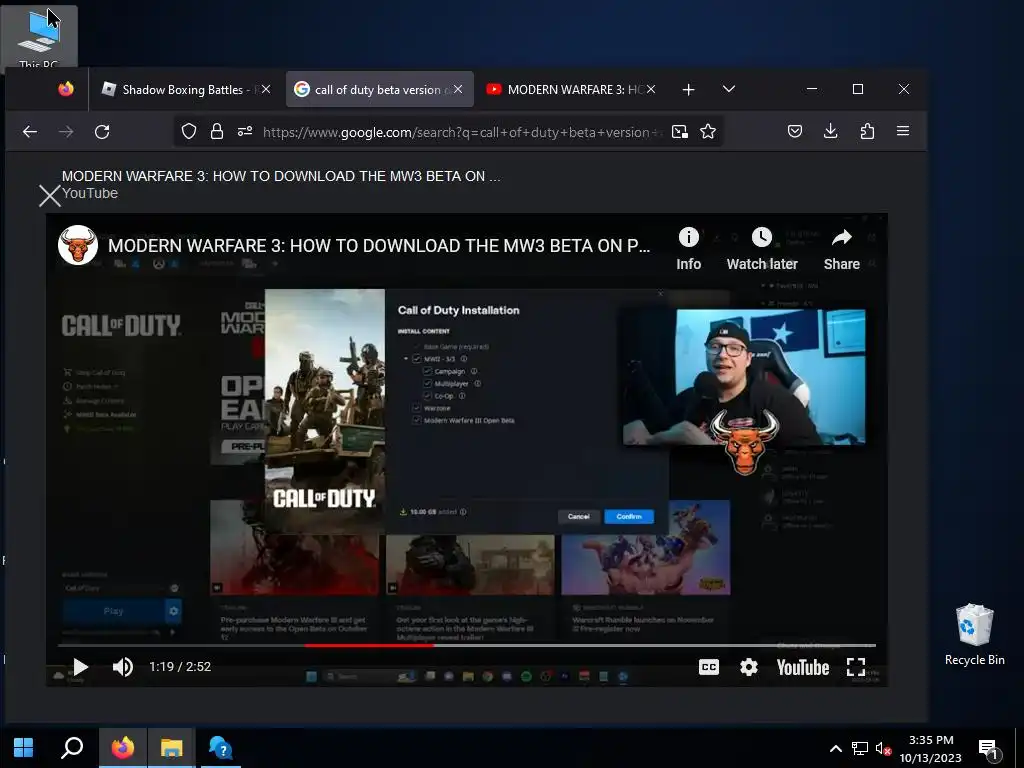Go back to the previous page

[30, 132]
